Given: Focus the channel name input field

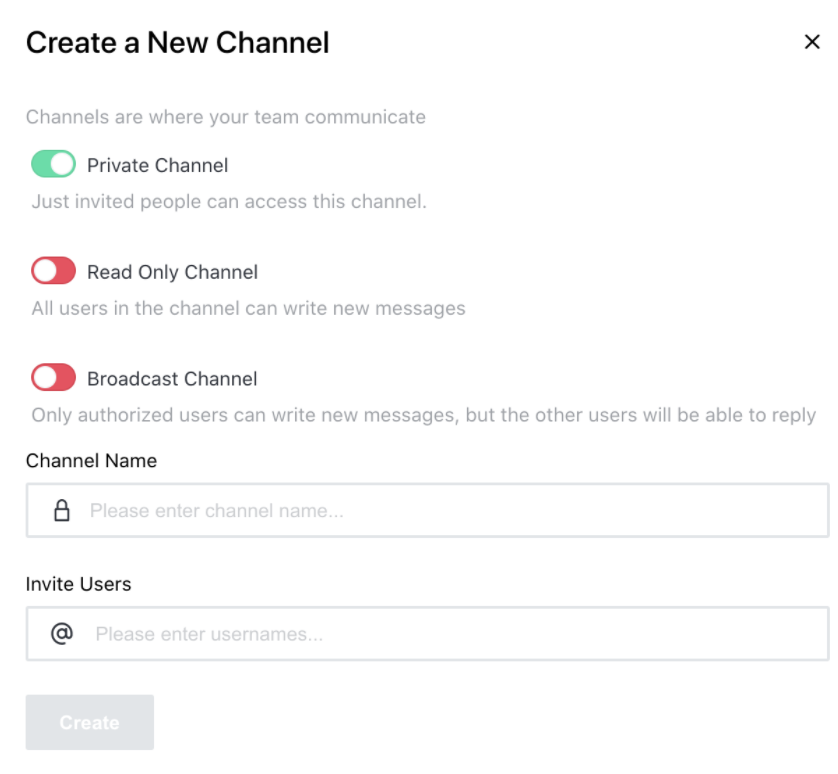Looking at the screenshot, I should coord(450,511).
